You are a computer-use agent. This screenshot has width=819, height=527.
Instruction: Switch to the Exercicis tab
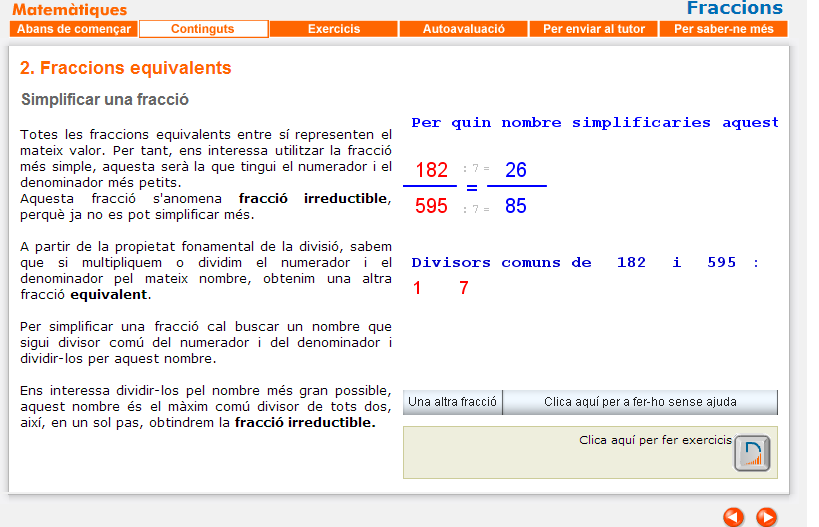point(333,29)
